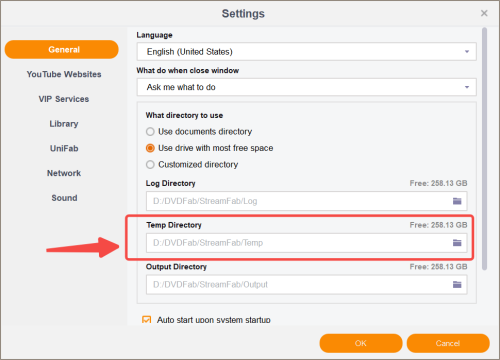Open the Language dropdown
Viewport: 500px width, 360px height.
point(306,52)
